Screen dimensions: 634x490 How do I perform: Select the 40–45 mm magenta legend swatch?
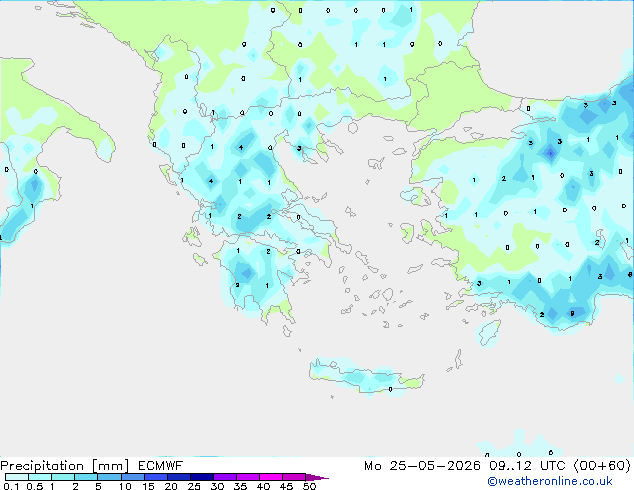(x=271, y=477)
